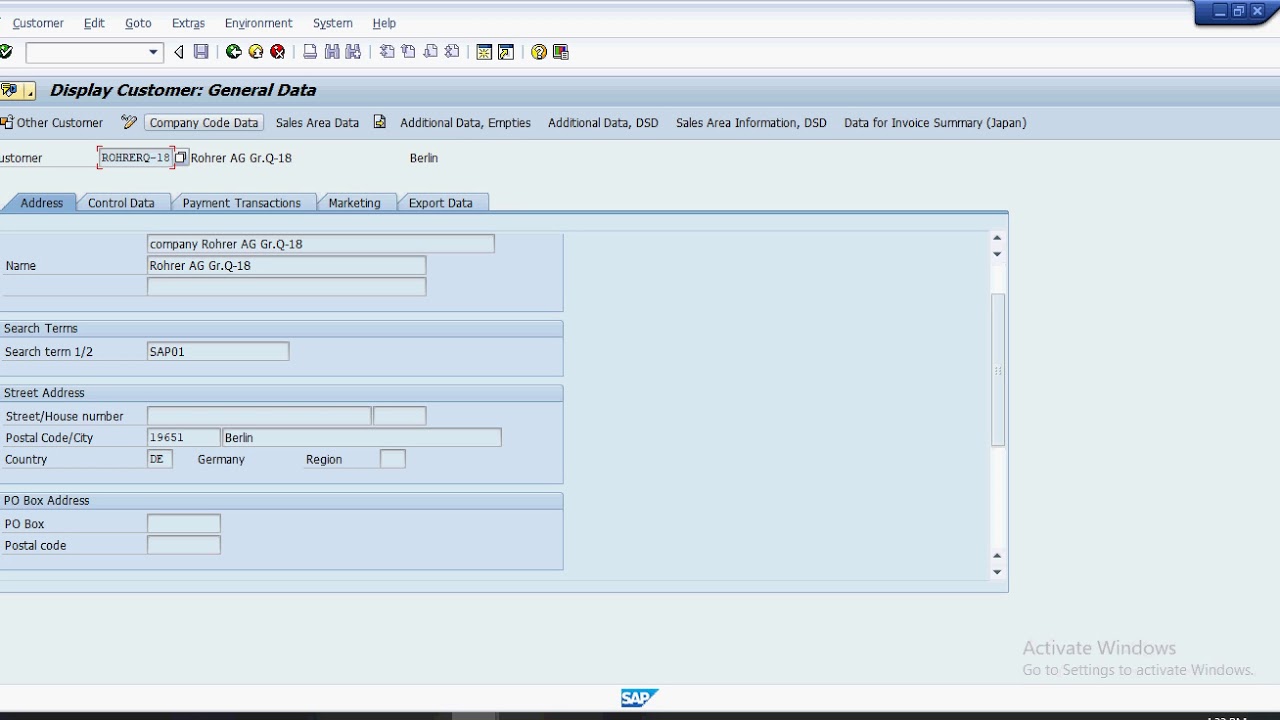1280x720 pixels.
Task: Open the Goto menu
Action: coord(138,23)
